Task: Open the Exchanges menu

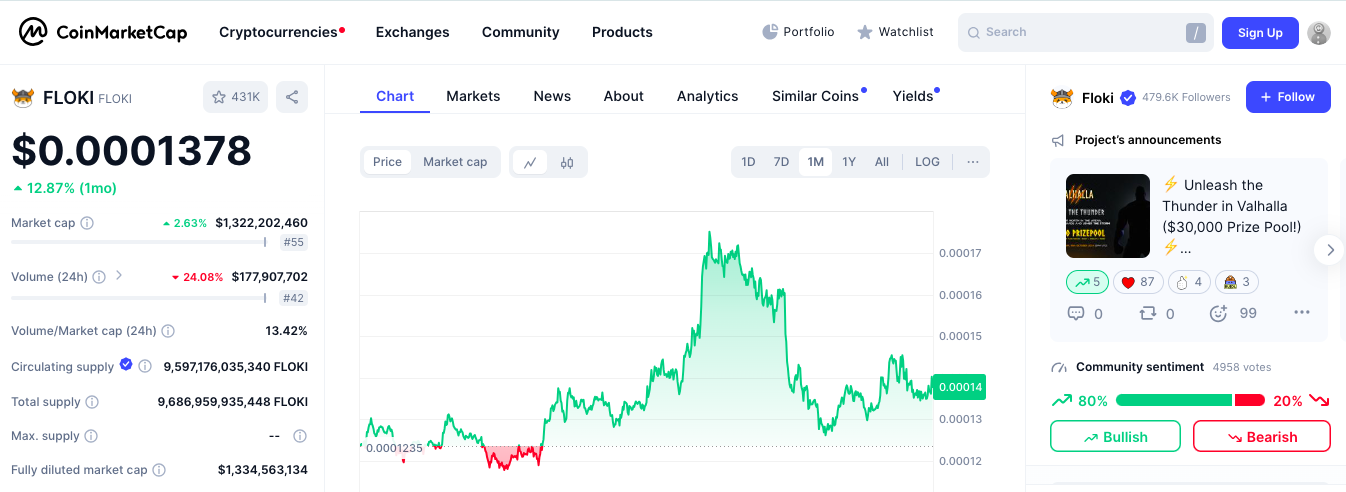Action: click(x=412, y=32)
